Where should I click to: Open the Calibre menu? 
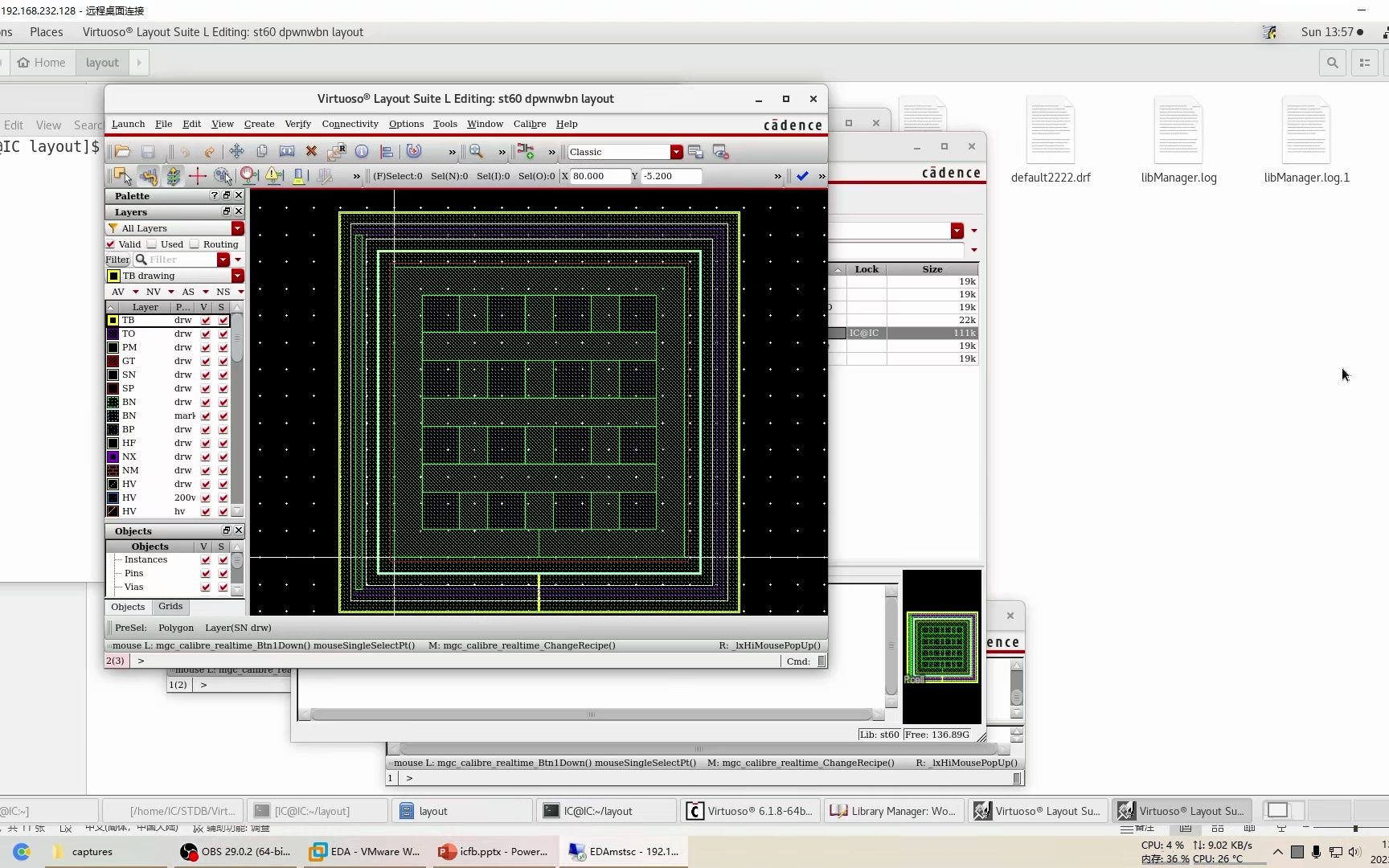(x=530, y=124)
